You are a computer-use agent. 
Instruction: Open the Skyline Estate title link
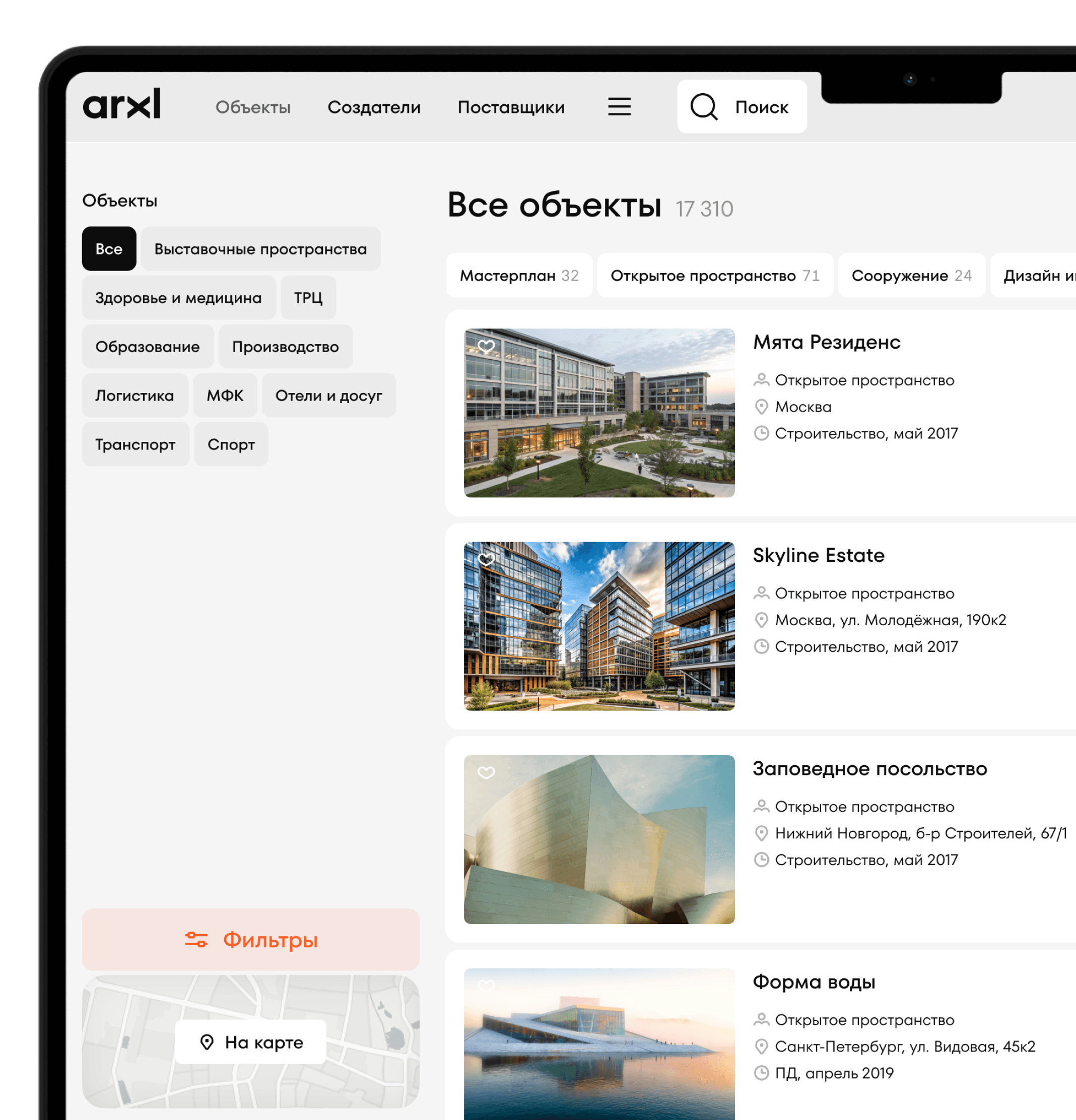pos(819,555)
